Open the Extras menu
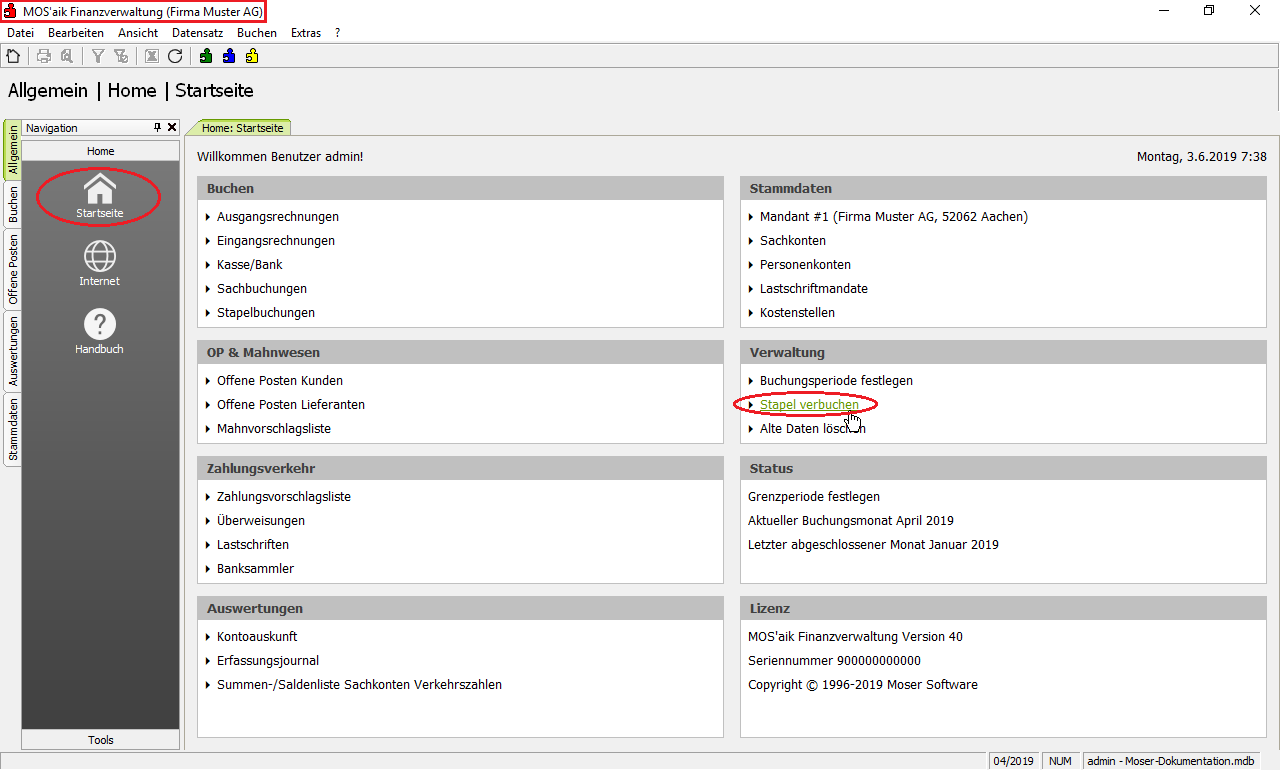 [306, 33]
